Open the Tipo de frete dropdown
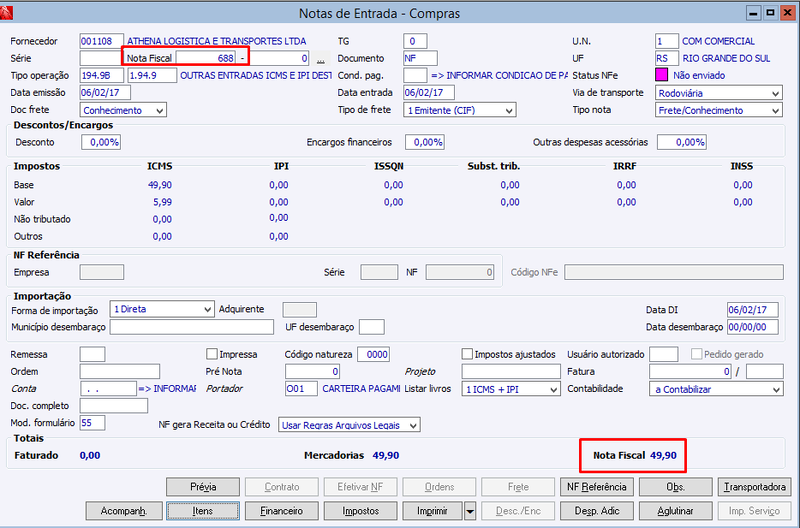The height and width of the screenshot is (528, 800). tap(460, 110)
